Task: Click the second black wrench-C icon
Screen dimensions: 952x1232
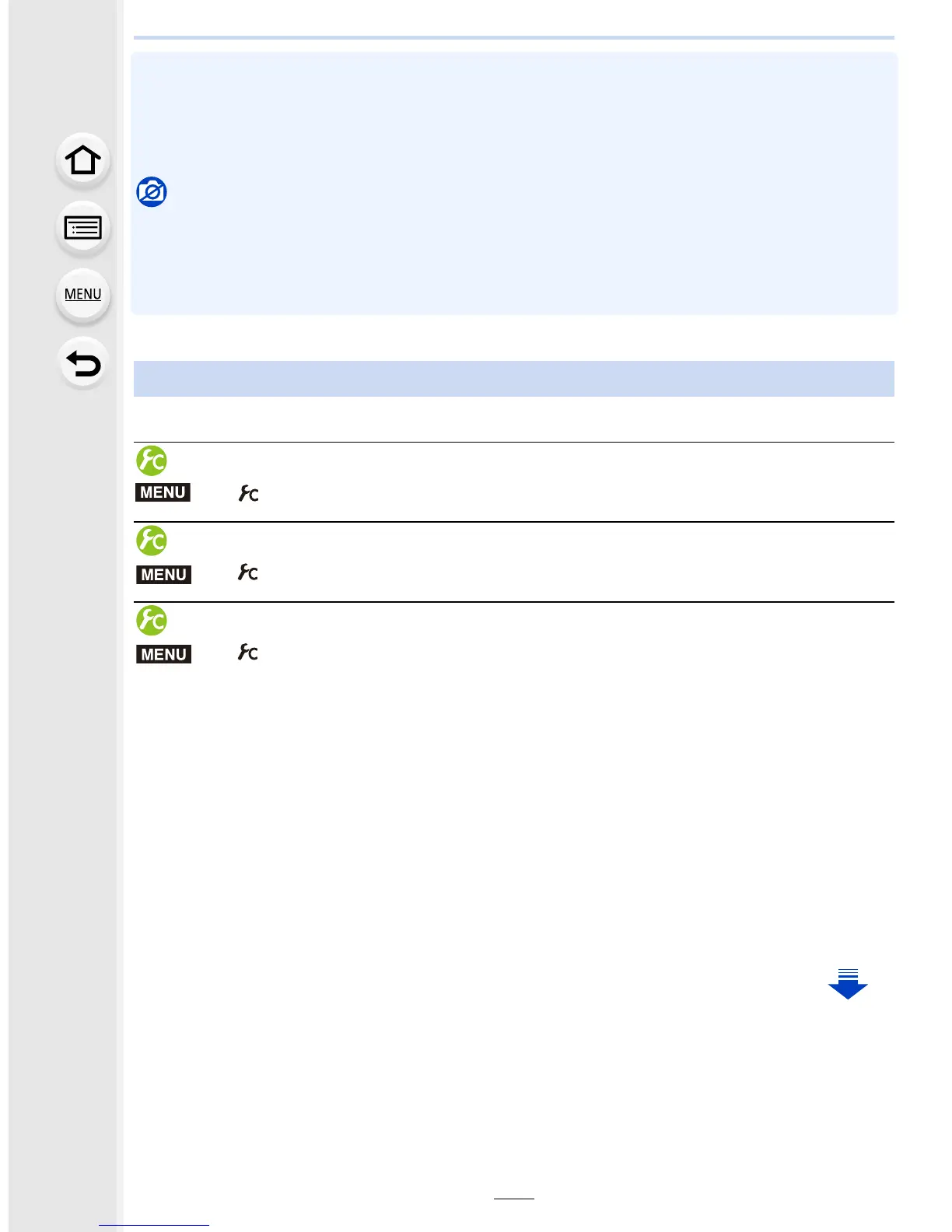Action: (x=248, y=572)
